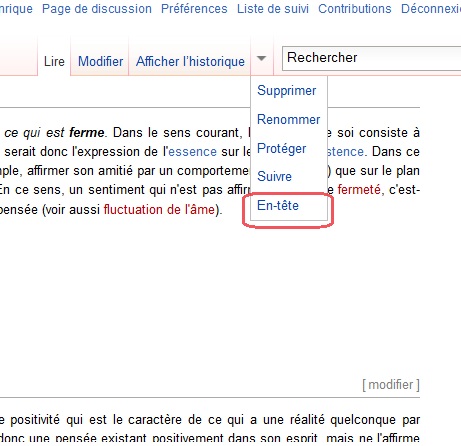The height and width of the screenshot is (446, 461).
Task: Open the fluctuation de l'âme link
Action: pyautogui.click(x=159, y=210)
